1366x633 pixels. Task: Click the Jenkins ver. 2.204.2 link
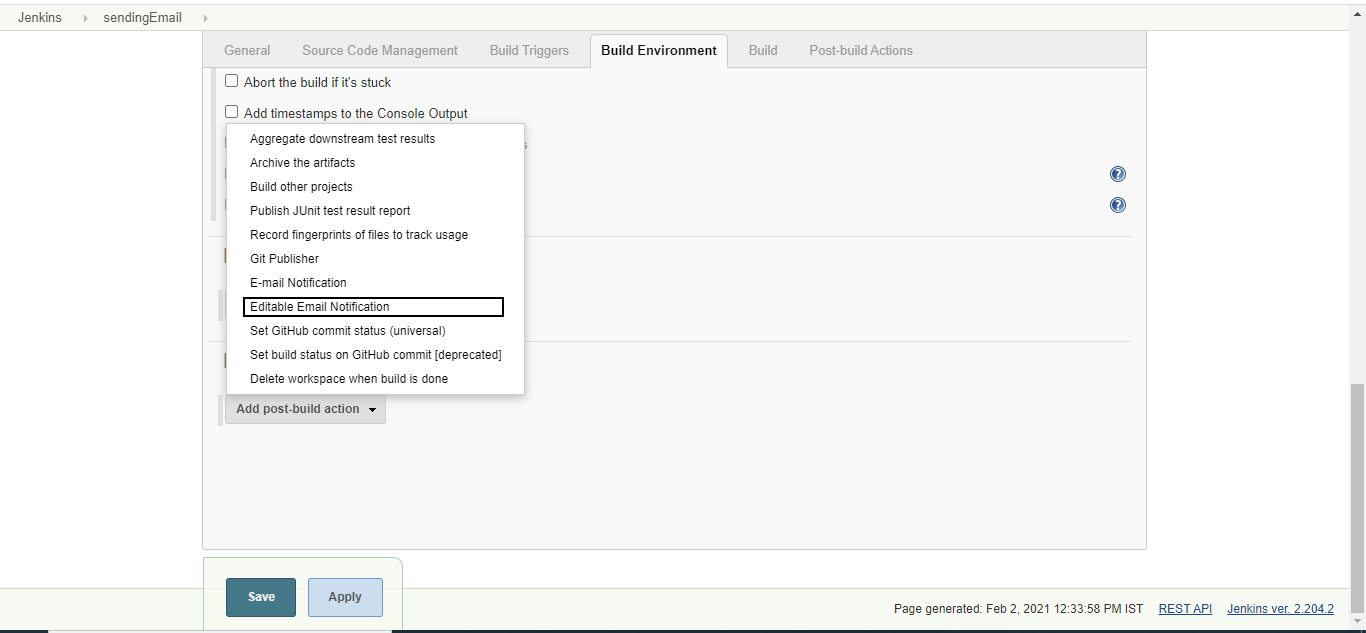(x=1280, y=608)
